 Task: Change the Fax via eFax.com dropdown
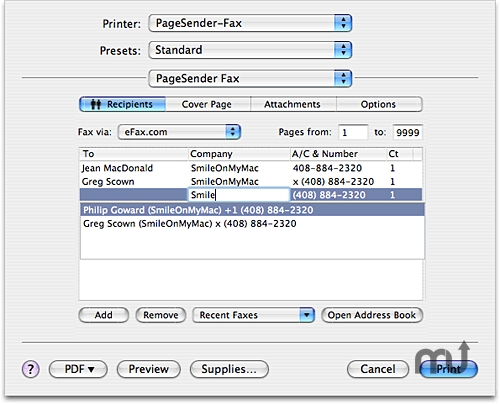[x=179, y=132]
